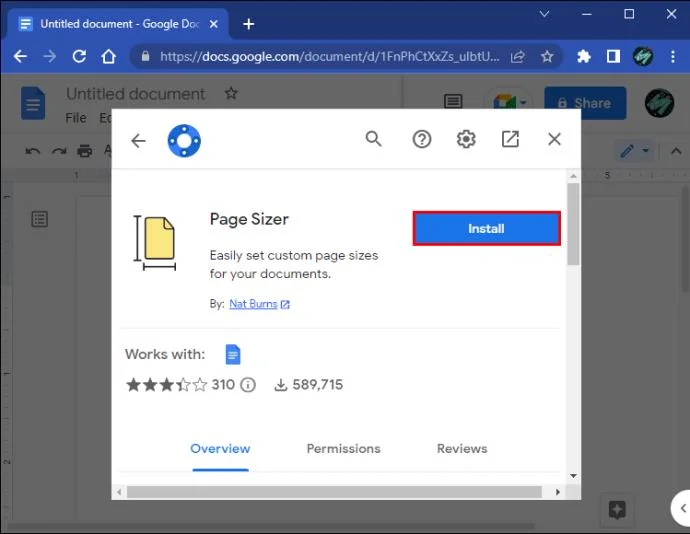Open tab search dropdown chevron

(544, 14)
